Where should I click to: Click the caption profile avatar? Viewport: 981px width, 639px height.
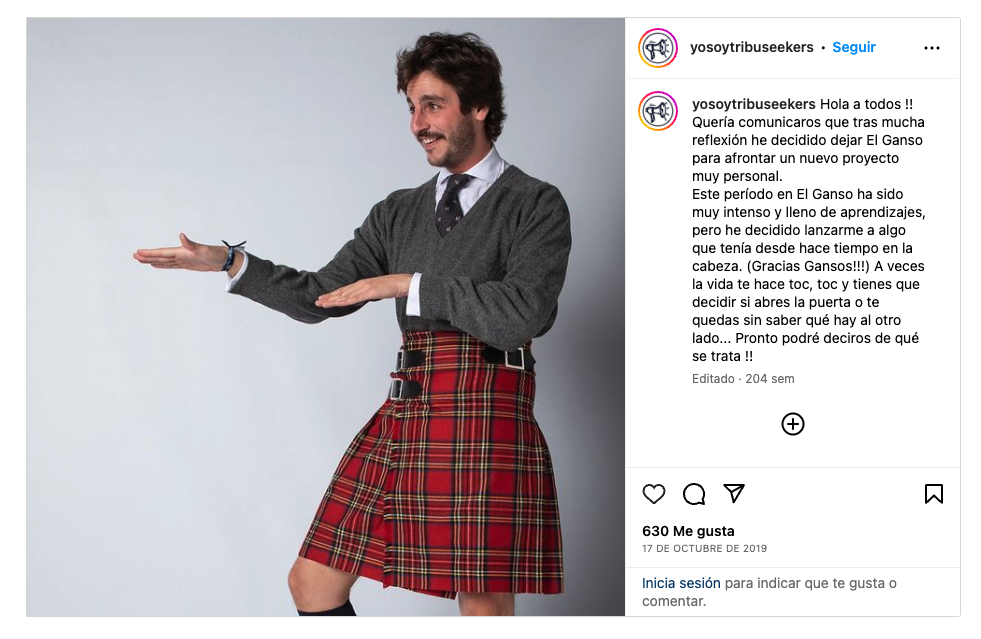pos(658,111)
